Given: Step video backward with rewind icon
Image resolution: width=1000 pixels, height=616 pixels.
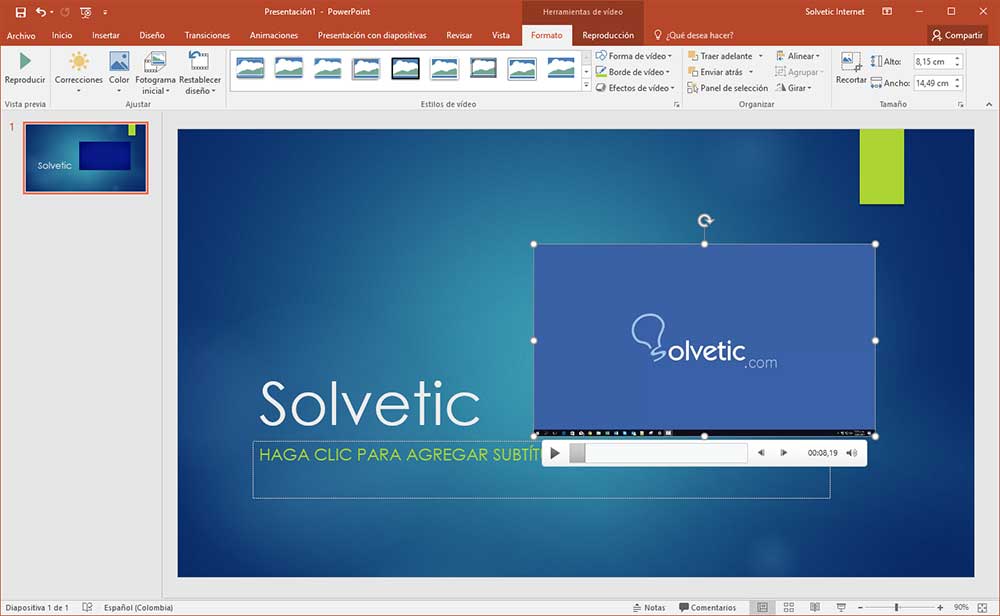Looking at the screenshot, I should click(x=761, y=453).
